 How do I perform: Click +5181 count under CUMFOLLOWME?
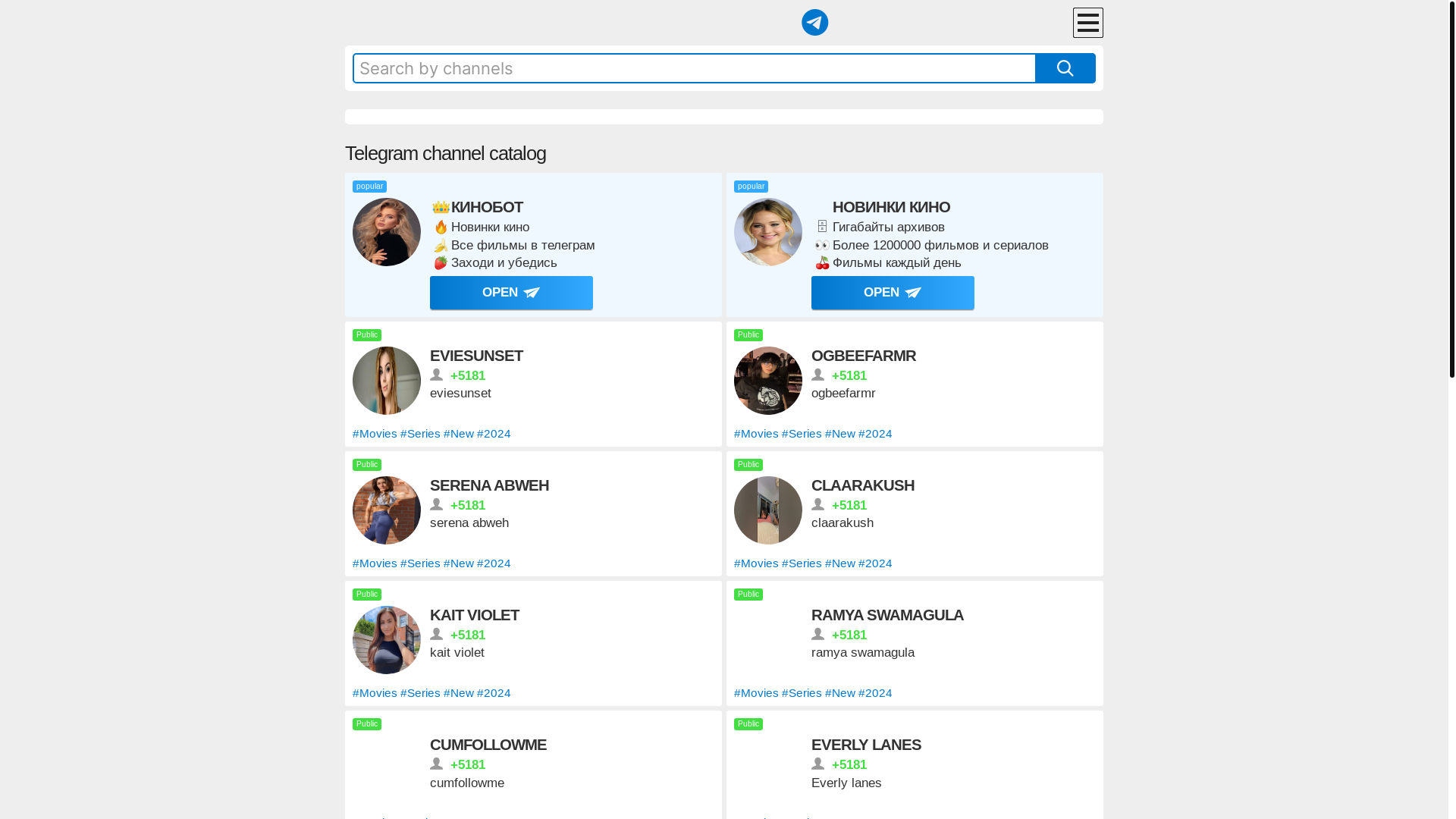pyautogui.click(x=468, y=765)
